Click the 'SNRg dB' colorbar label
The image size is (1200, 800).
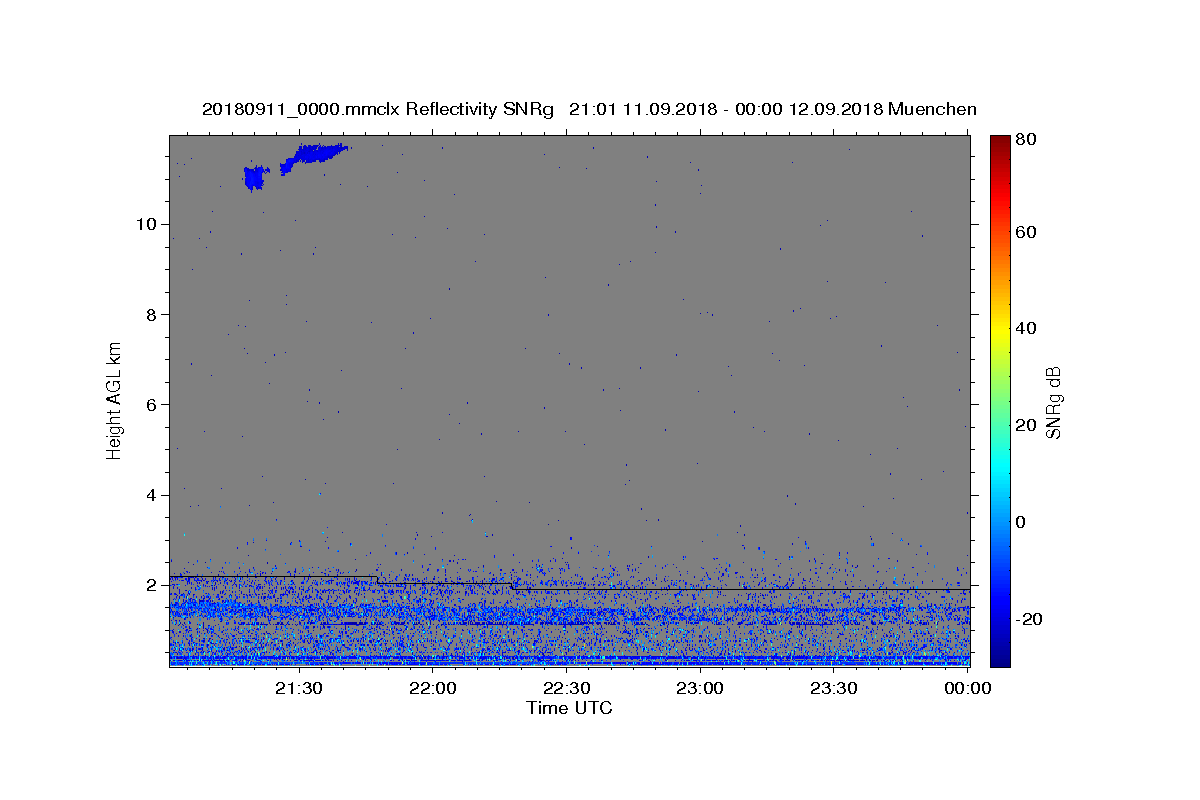pos(1053,401)
